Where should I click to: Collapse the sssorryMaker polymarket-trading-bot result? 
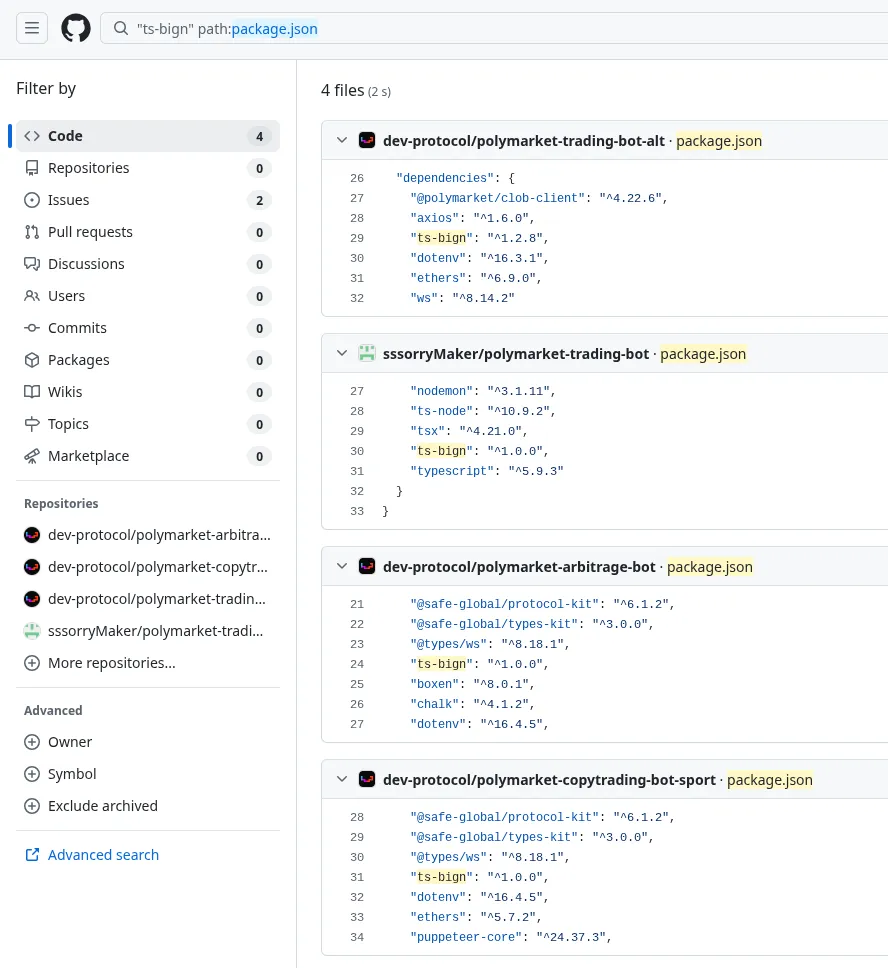[342, 353]
